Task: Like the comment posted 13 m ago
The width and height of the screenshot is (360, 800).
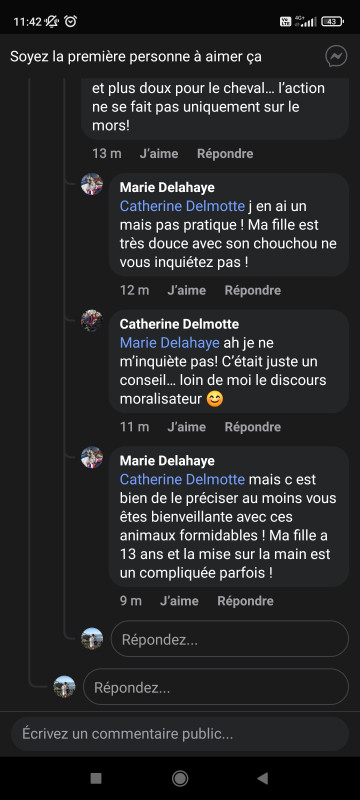Action: click(159, 154)
